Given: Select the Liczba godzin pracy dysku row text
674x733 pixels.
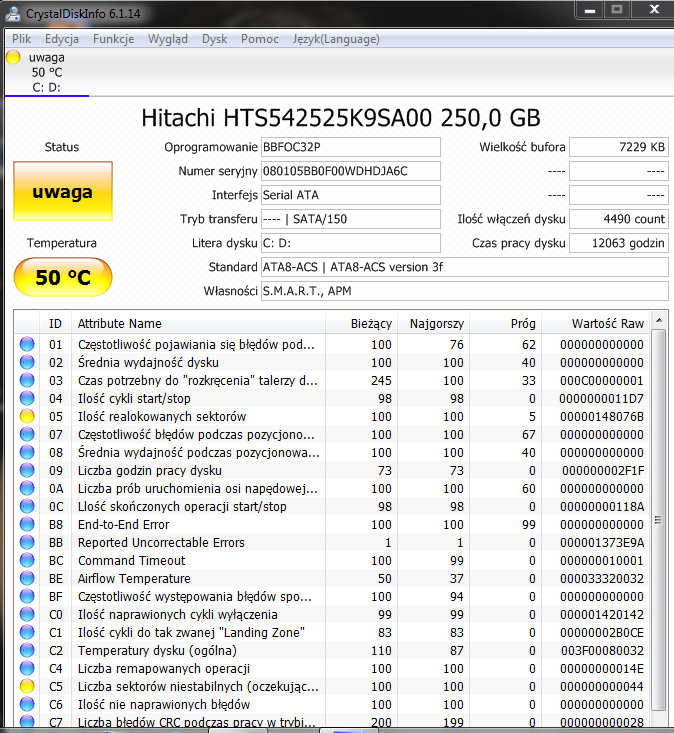Looking at the screenshot, I should tap(150, 470).
